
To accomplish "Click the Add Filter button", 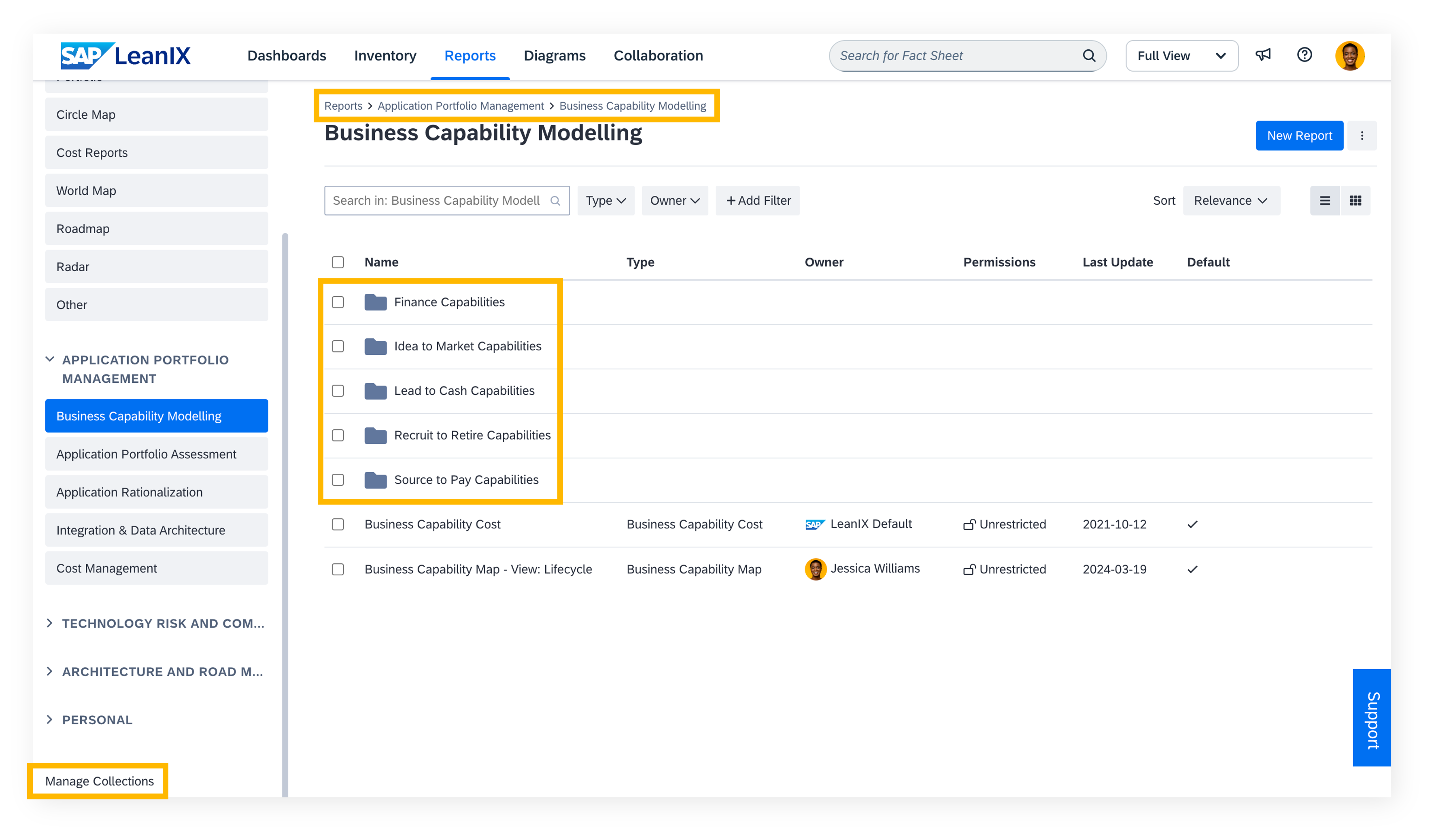I will coord(757,200).
